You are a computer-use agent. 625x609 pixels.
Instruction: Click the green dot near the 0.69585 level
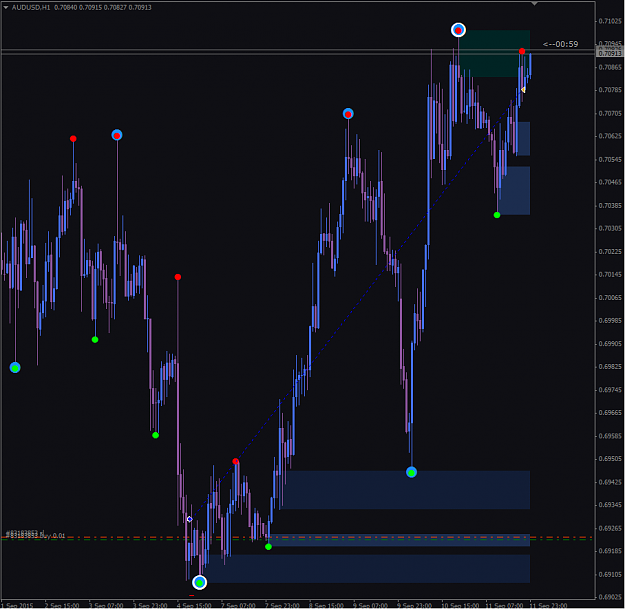[x=155, y=435]
